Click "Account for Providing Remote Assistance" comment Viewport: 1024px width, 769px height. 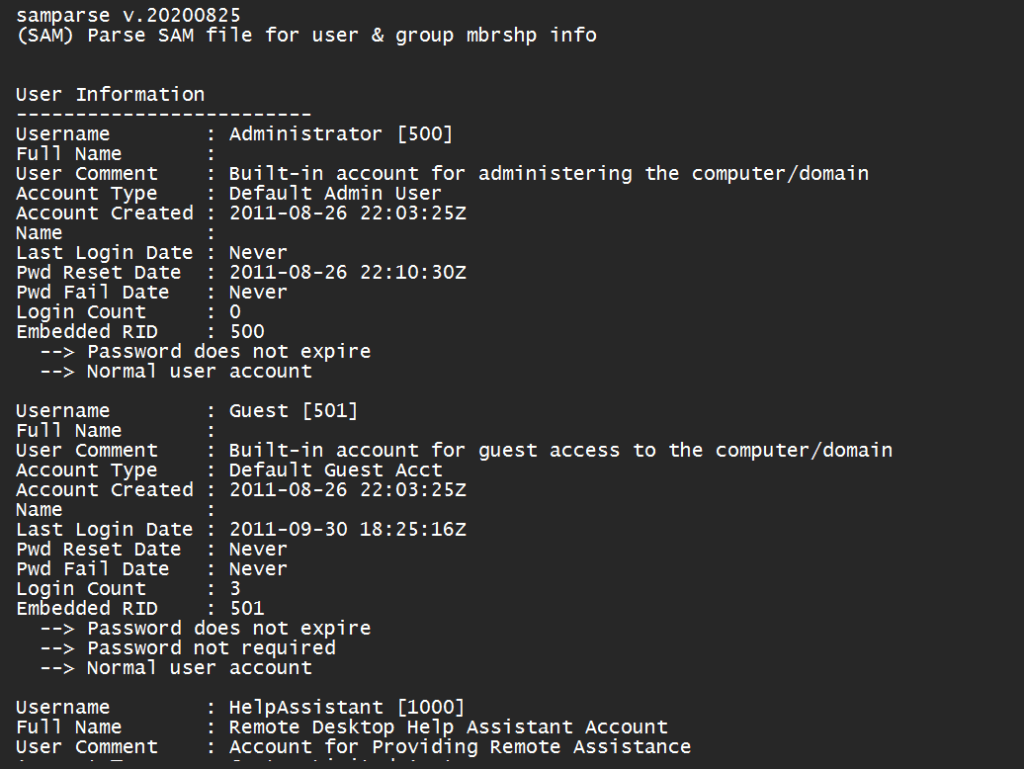click(x=460, y=747)
